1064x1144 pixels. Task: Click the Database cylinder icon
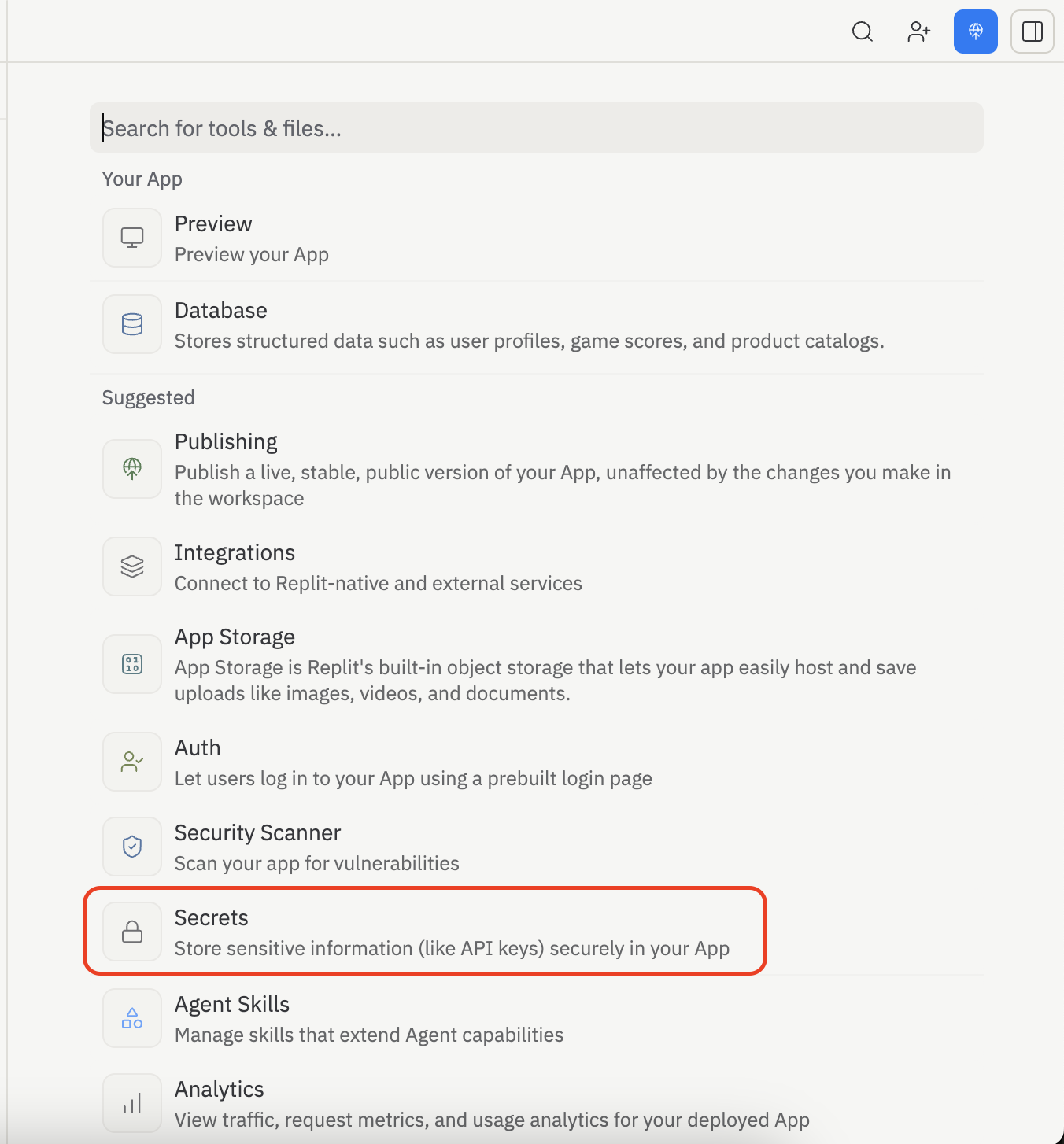coord(131,323)
